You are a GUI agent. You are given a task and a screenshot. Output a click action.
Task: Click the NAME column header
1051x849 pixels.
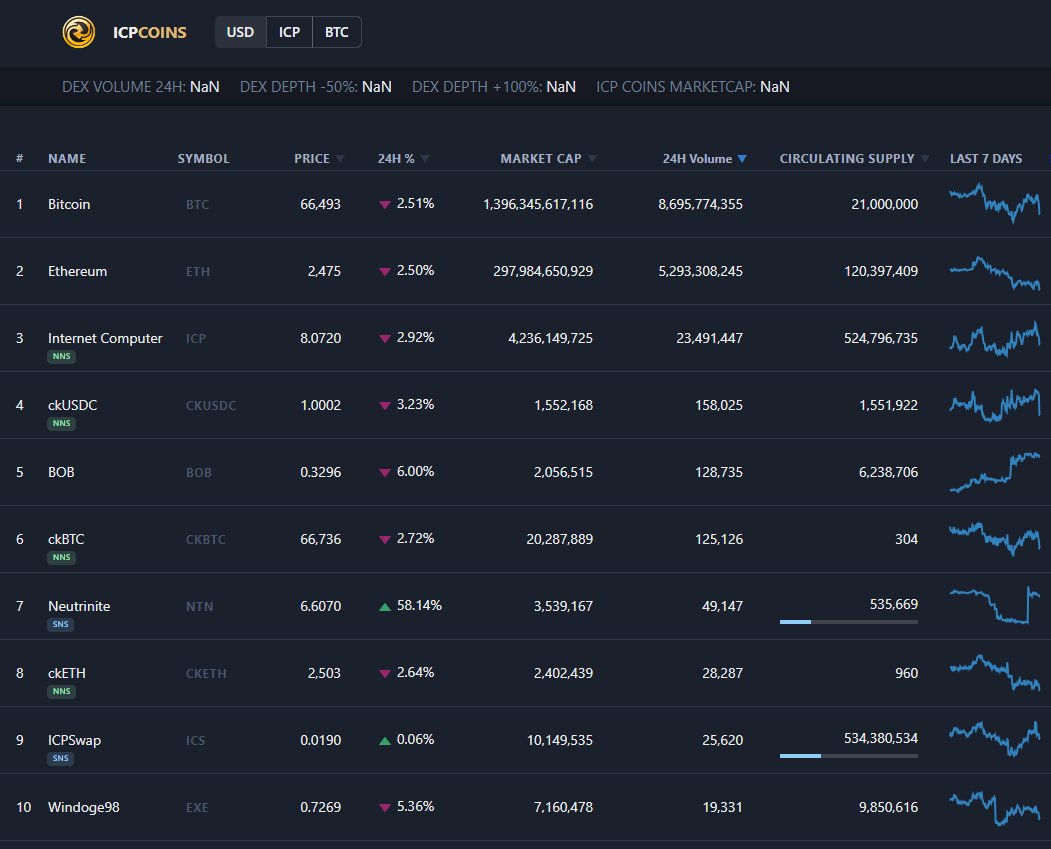pos(67,159)
